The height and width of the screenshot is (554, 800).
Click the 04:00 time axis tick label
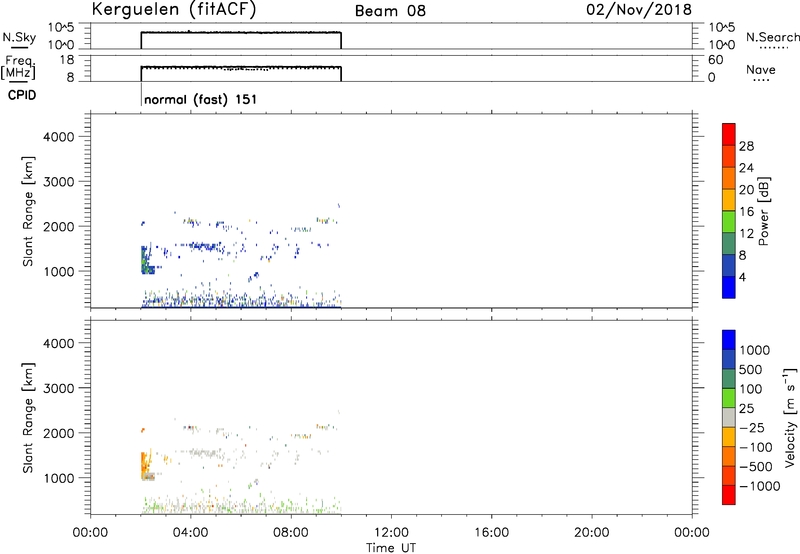191,533
